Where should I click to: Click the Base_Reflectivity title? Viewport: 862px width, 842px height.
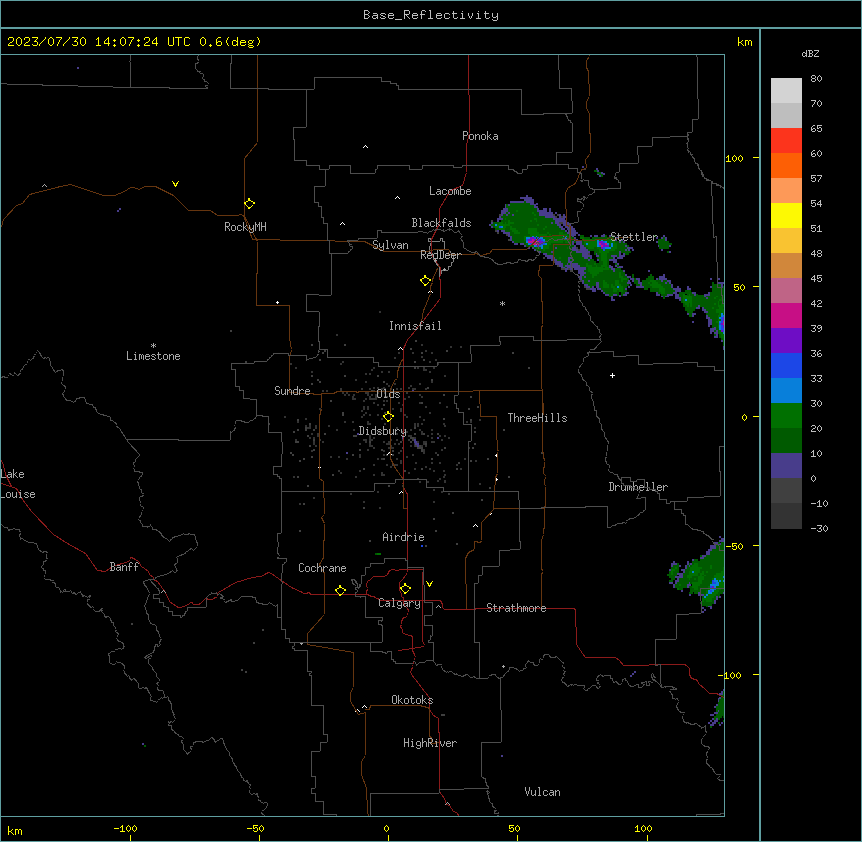pos(431,15)
